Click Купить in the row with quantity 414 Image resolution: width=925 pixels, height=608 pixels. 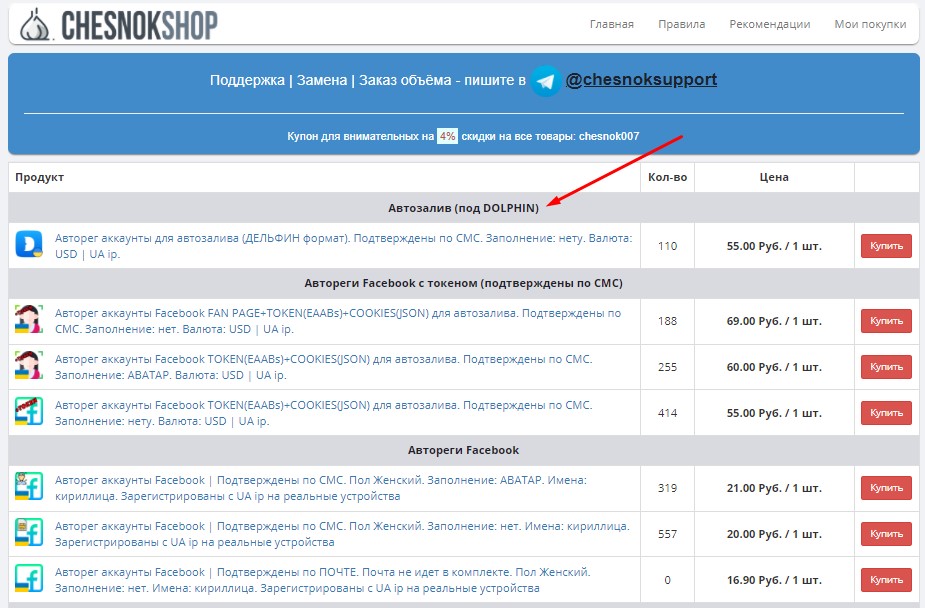pyautogui.click(x=886, y=413)
